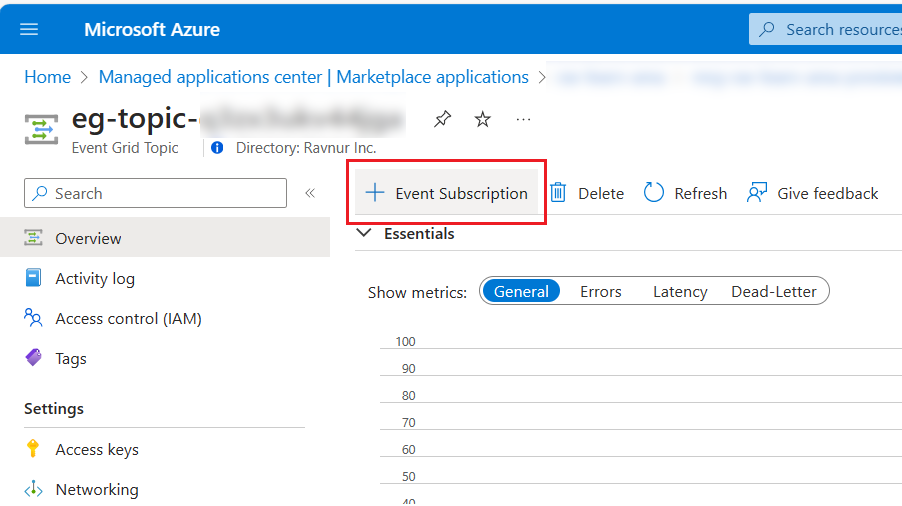Click the magnifier icon in top search
Screen dimensions: 902x506
[767, 29]
